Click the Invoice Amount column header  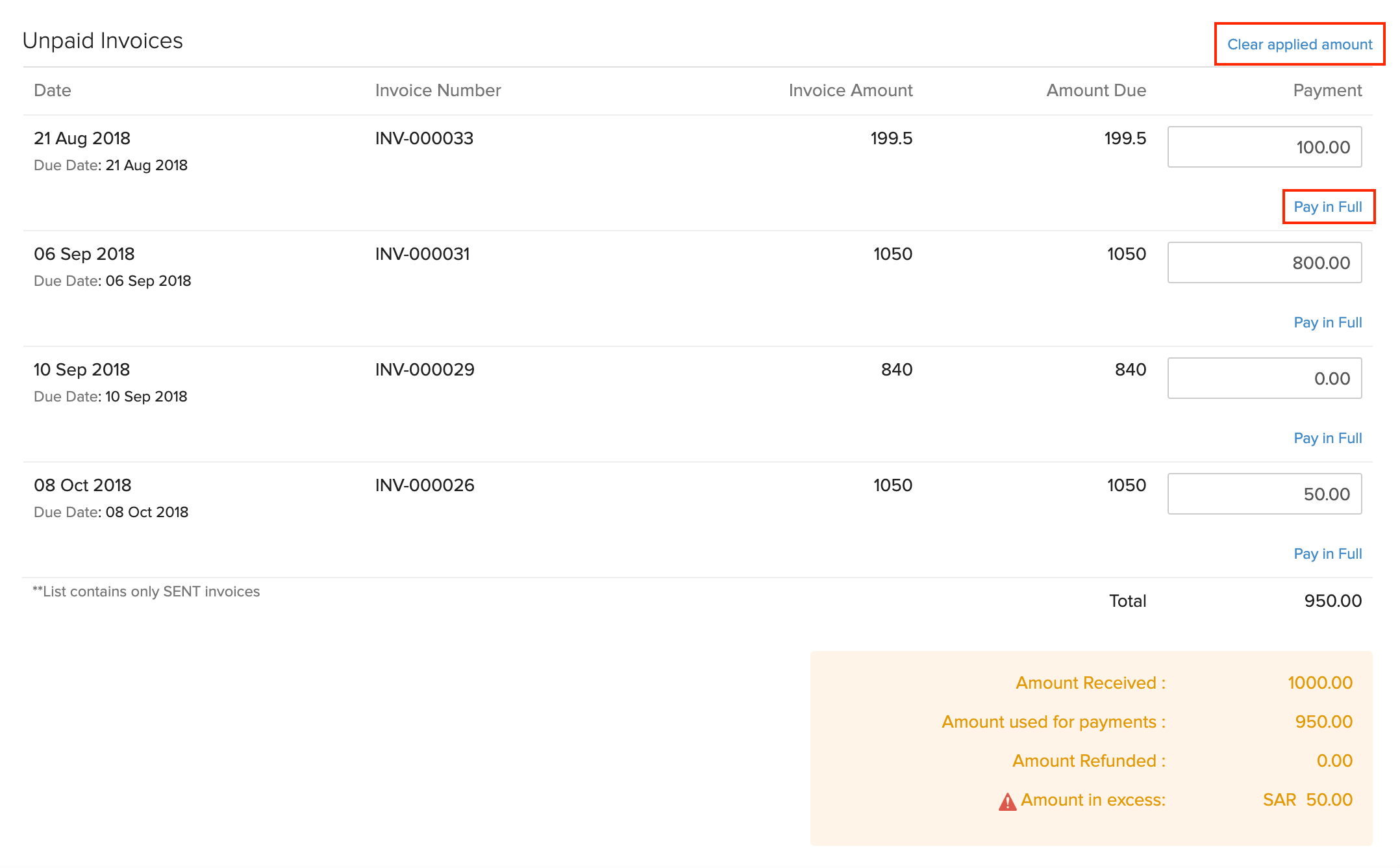click(x=850, y=90)
